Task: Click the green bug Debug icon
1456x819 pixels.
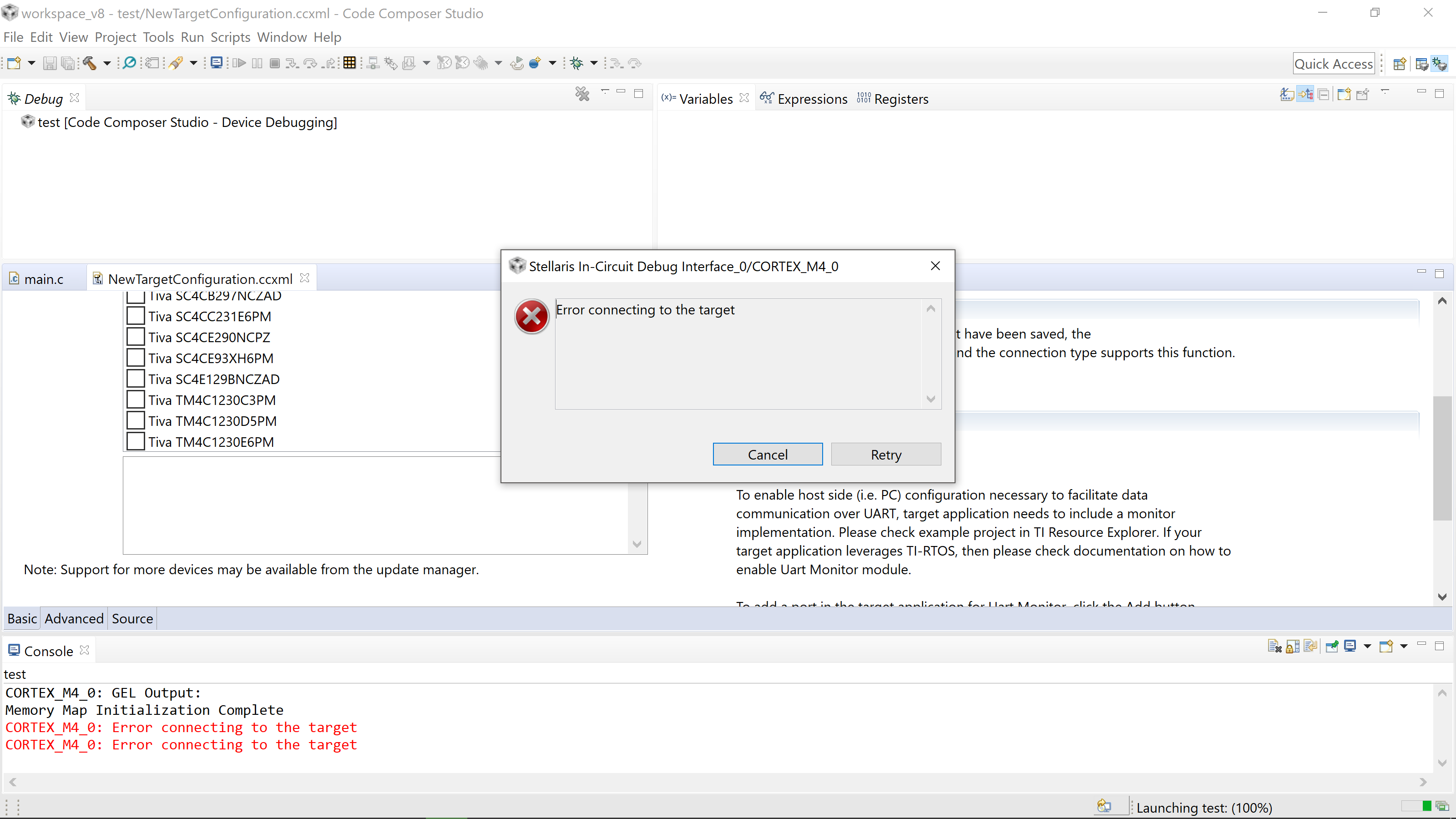Action: (x=576, y=63)
